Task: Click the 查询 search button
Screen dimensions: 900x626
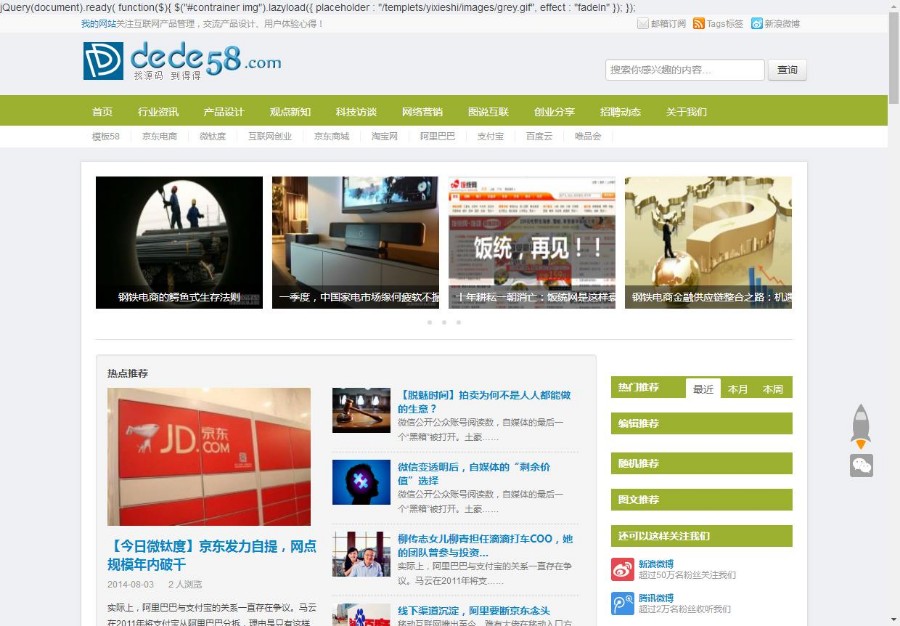Action: pos(787,70)
